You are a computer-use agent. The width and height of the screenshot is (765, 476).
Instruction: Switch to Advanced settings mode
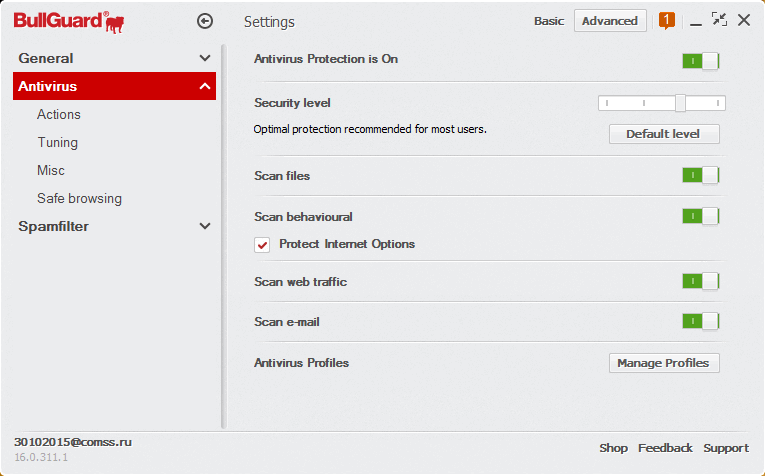coord(610,21)
